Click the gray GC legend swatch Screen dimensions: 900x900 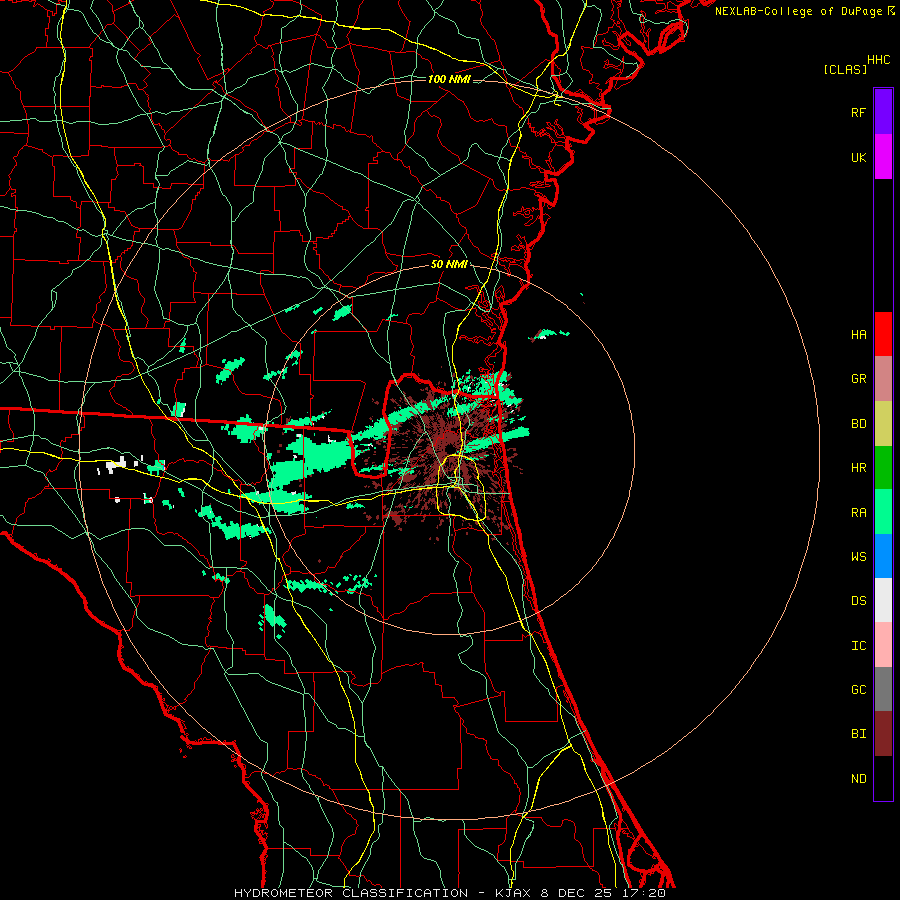click(x=883, y=689)
